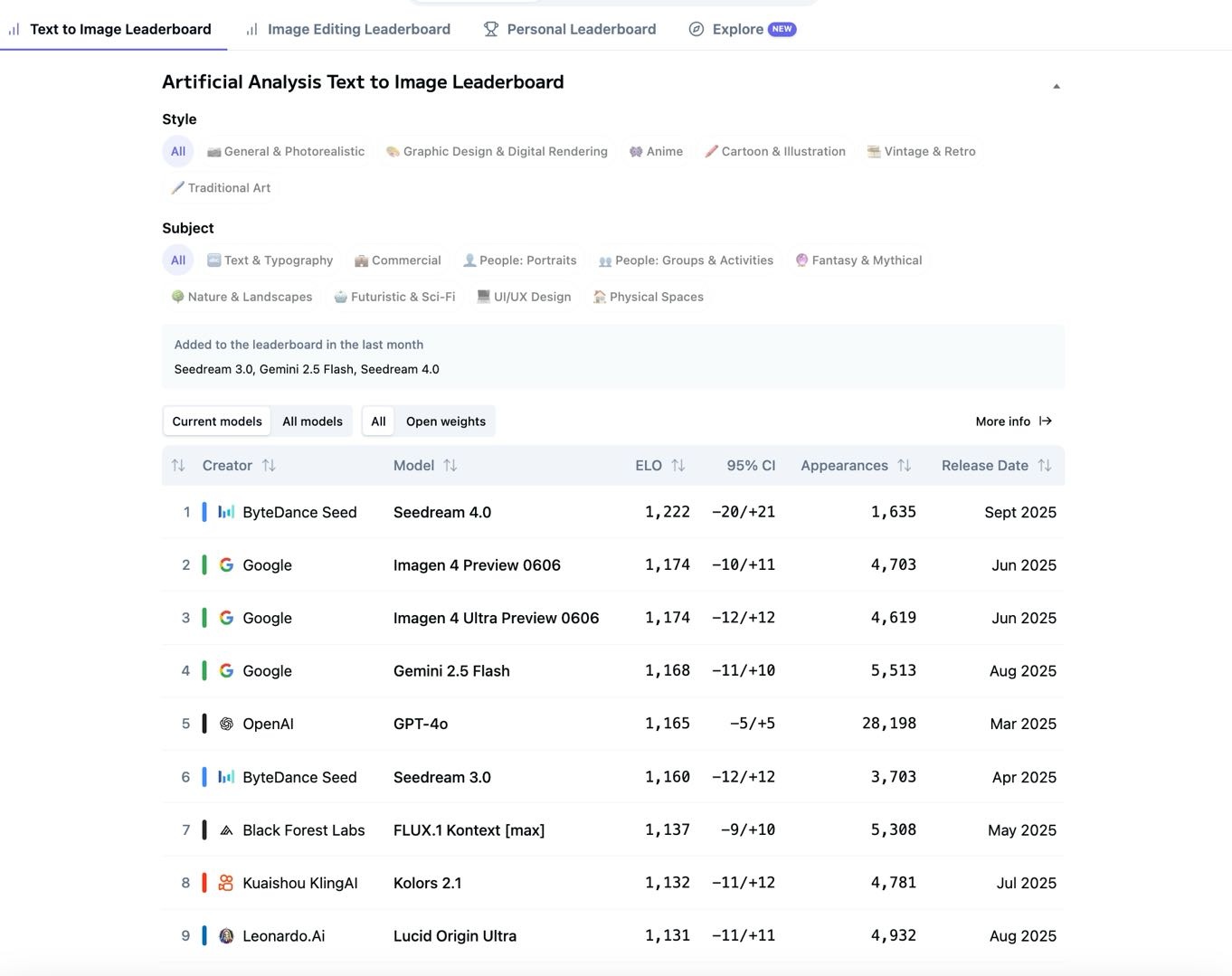Click the 95% CI column header
1232x976 pixels.
(x=751, y=466)
